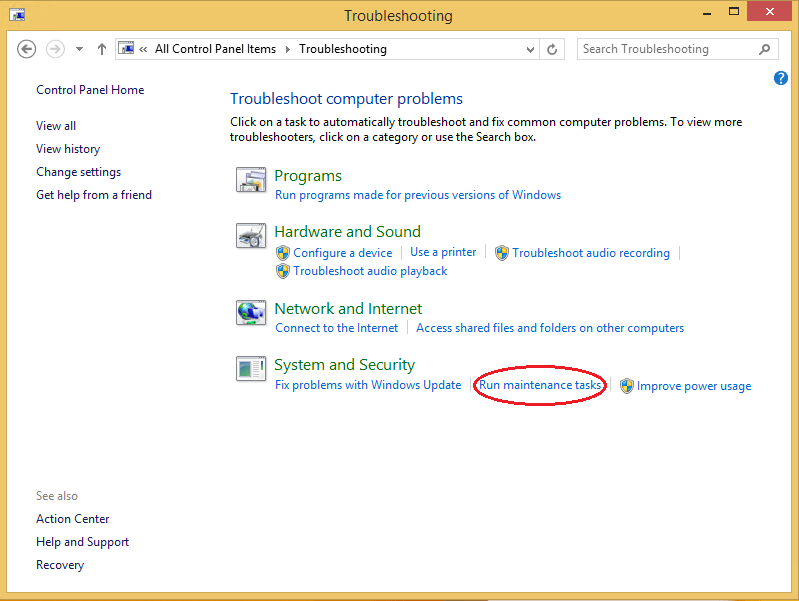
Task: Open Action Center under See also
Action: 72,519
